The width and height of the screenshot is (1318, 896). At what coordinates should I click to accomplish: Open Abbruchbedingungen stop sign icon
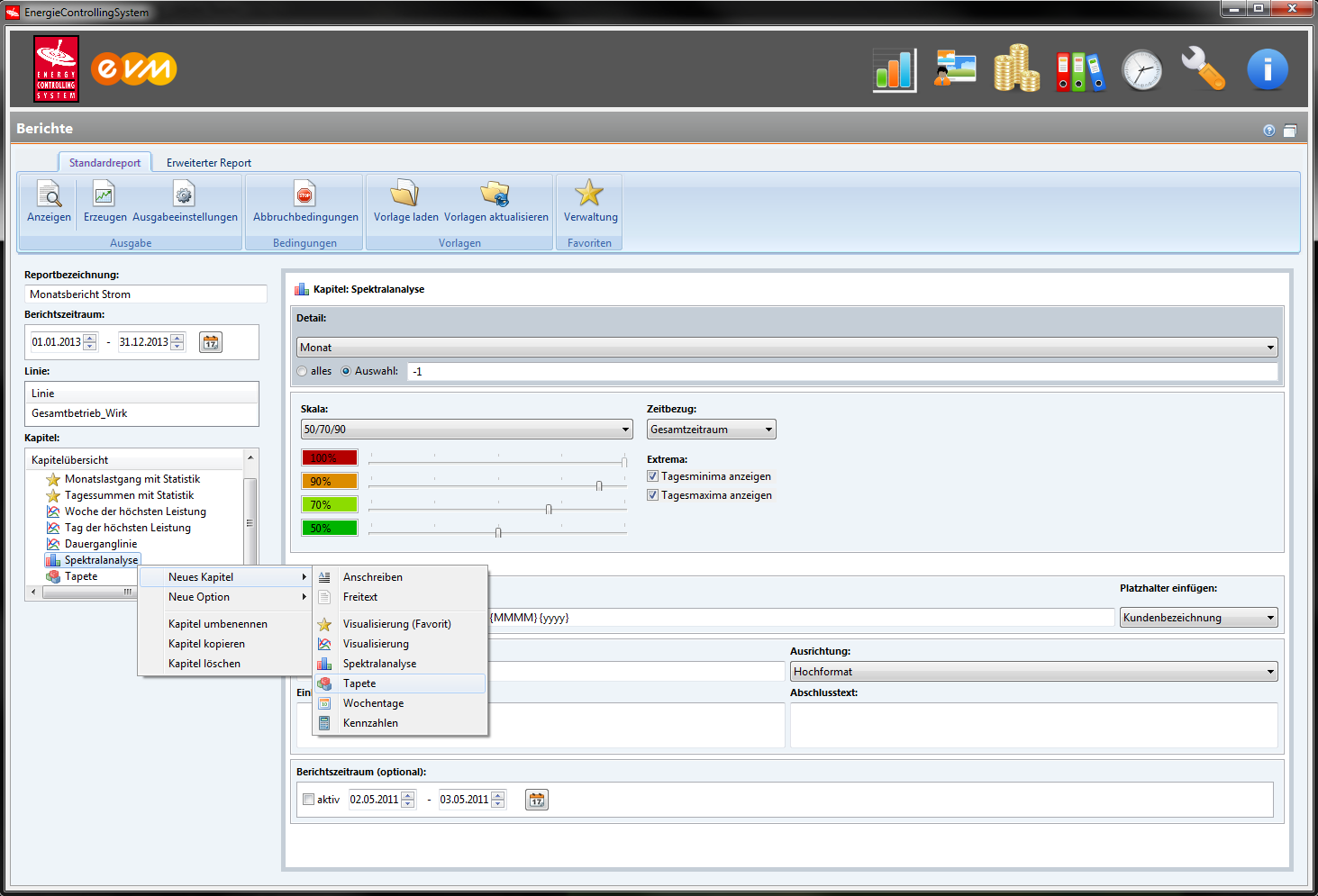tap(305, 194)
